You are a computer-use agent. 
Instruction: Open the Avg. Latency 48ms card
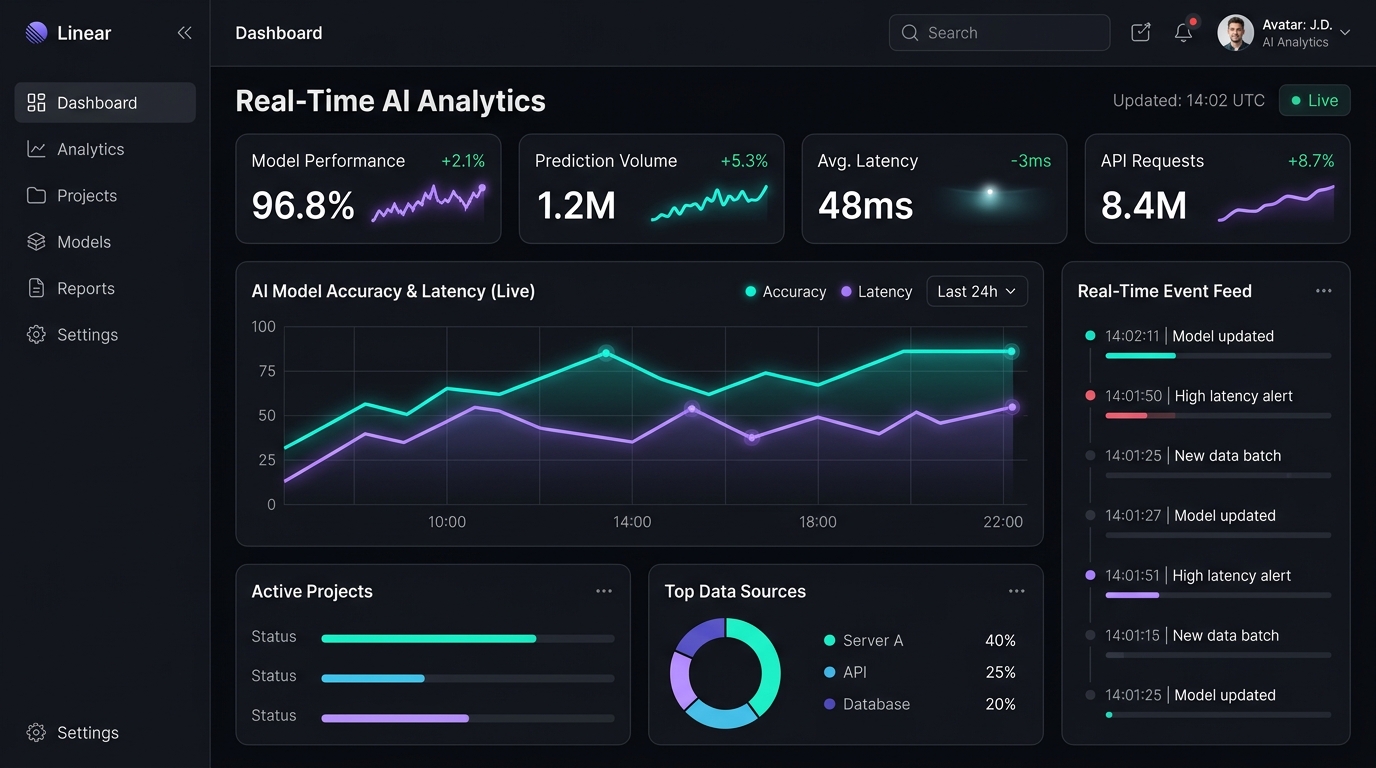[934, 189]
